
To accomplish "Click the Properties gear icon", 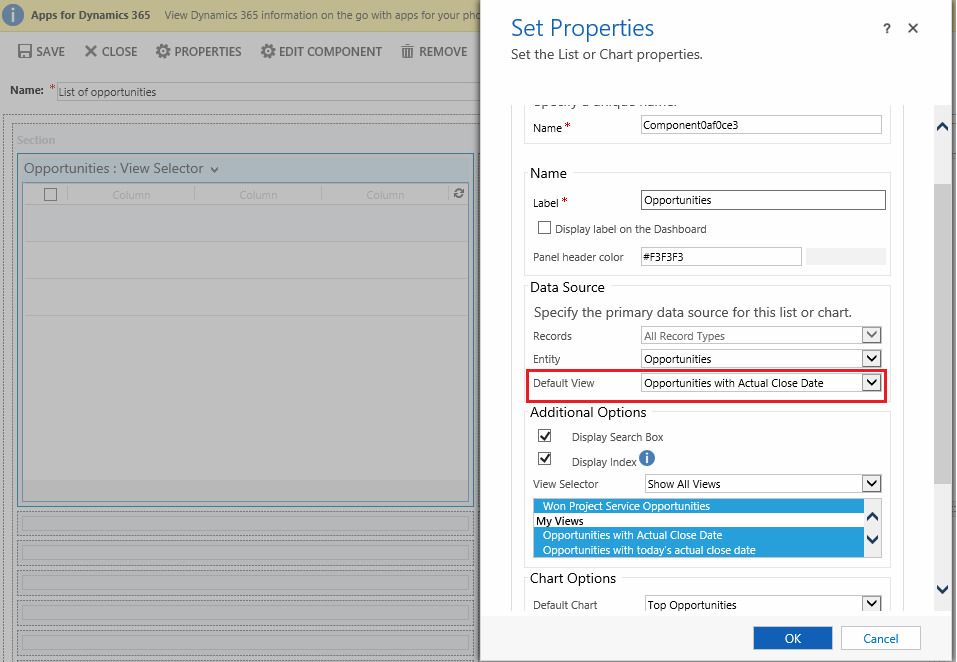I will pos(163,51).
